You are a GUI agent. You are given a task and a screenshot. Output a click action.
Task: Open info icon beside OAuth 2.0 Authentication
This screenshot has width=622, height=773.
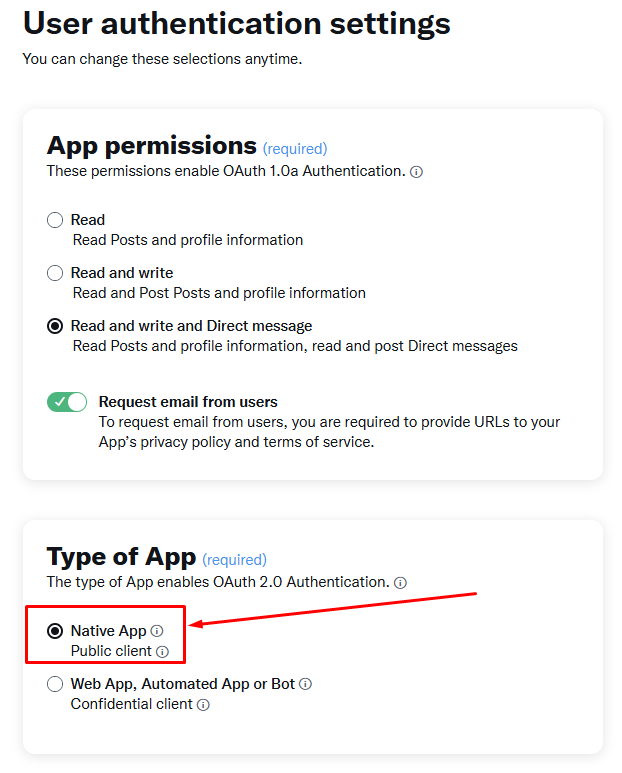pos(401,583)
